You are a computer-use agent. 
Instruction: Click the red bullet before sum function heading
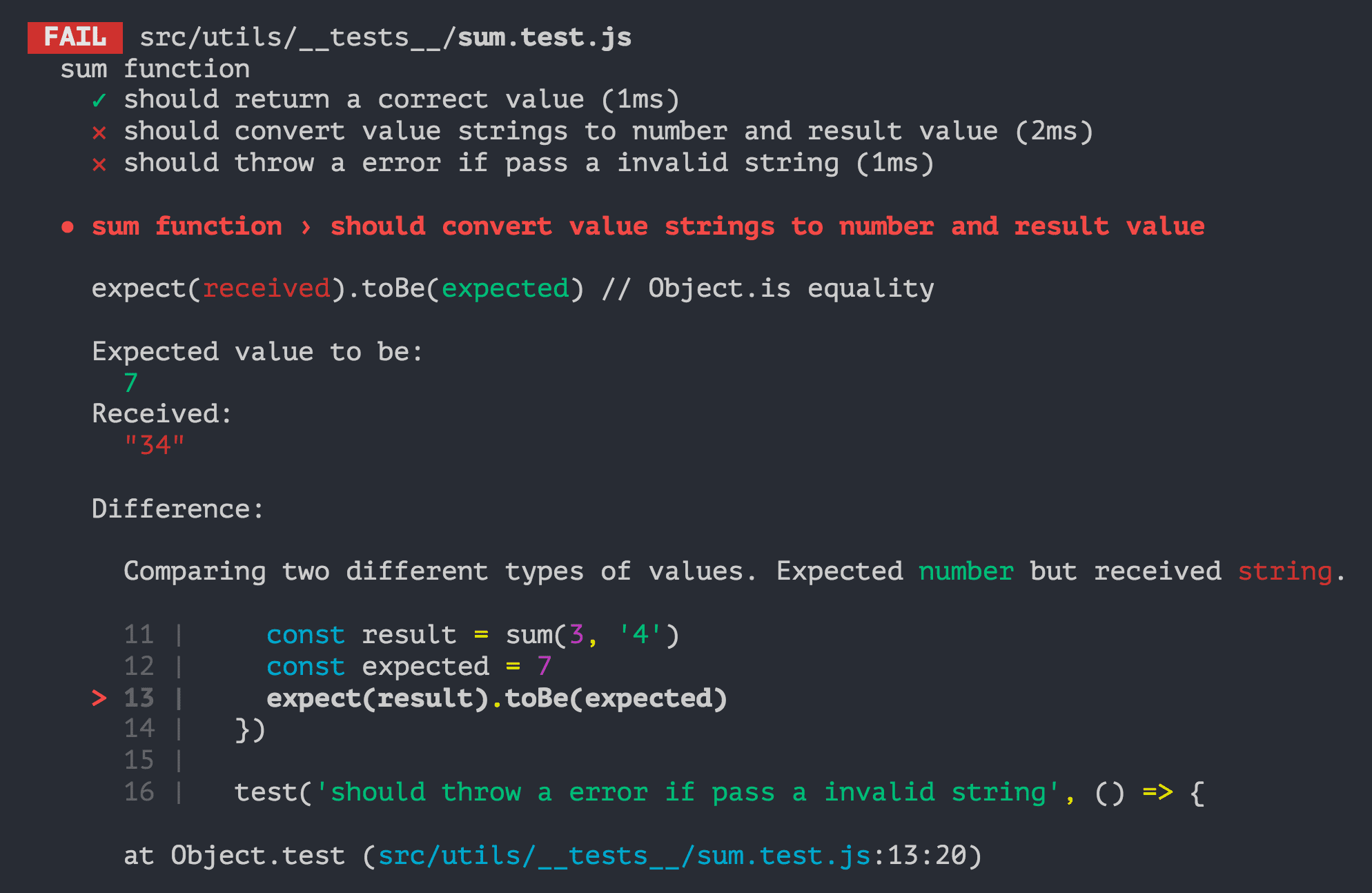pyautogui.click(x=68, y=227)
